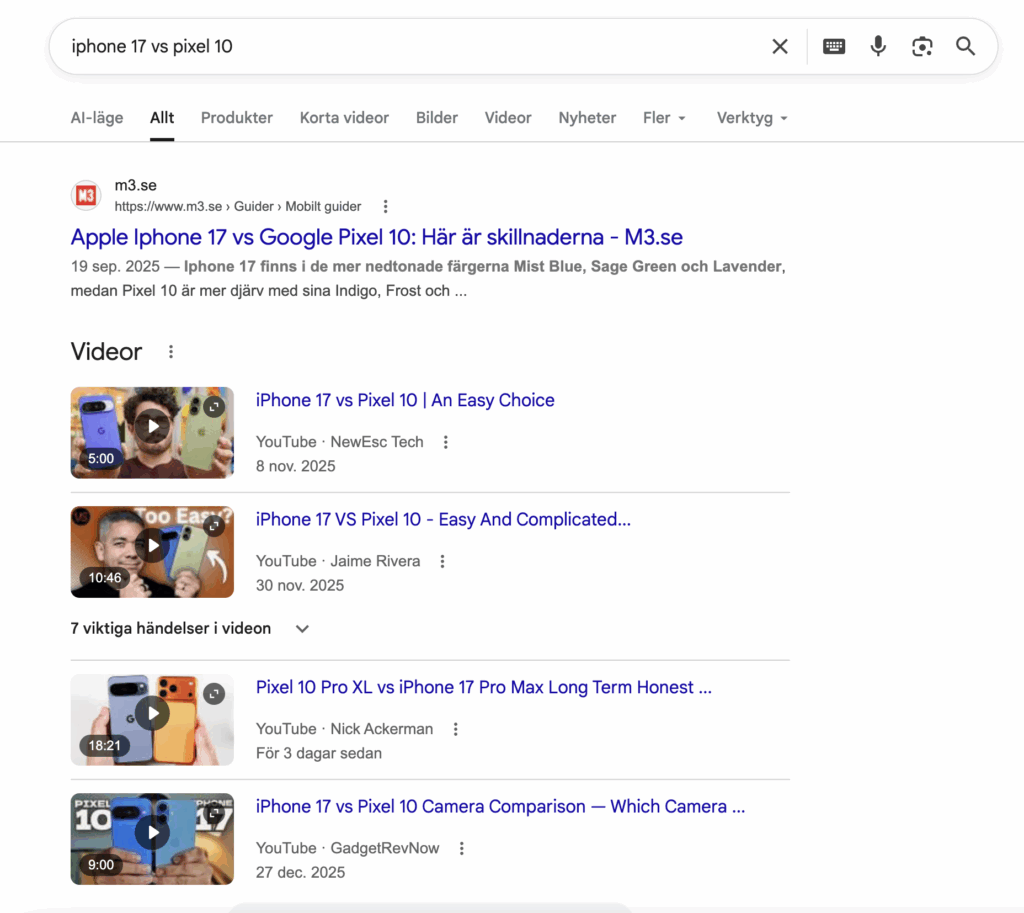The width and height of the screenshot is (1024, 913).
Task: Open the options menu for Nick Ackerman video
Action: tap(455, 729)
